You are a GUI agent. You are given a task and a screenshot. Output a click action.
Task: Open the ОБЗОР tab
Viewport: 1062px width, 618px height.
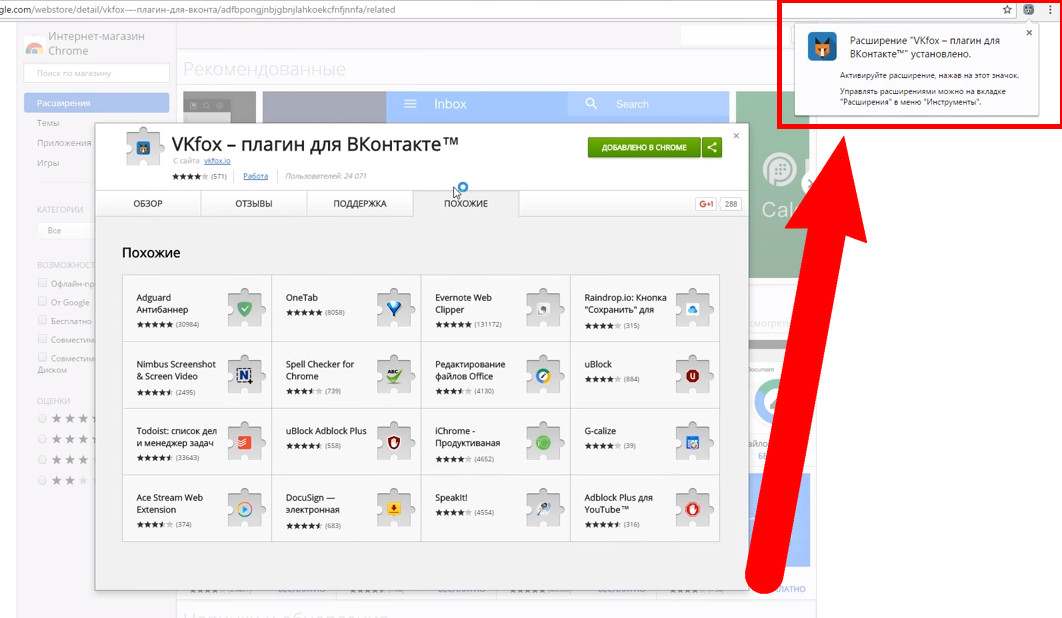point(148,204)
